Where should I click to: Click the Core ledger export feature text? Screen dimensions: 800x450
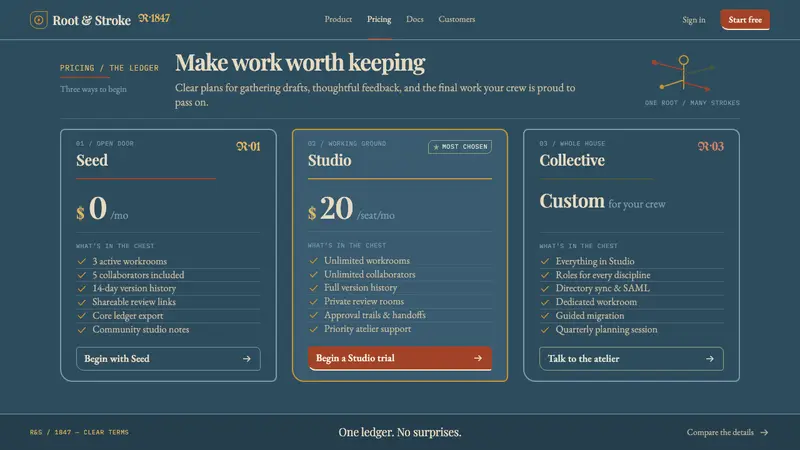click(128, 316)
